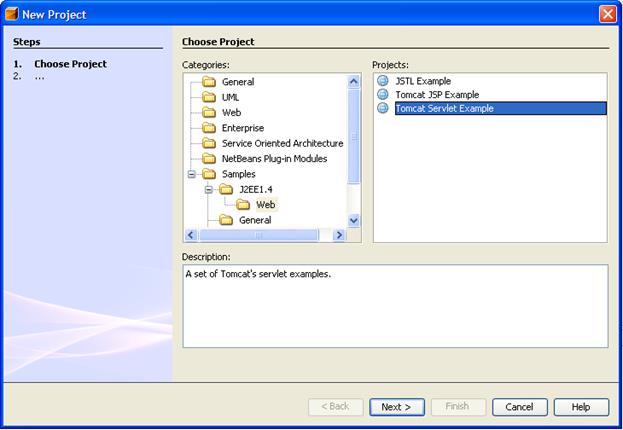Open Help for the wizard
The image size is (623, 430).
pos(581,407)
